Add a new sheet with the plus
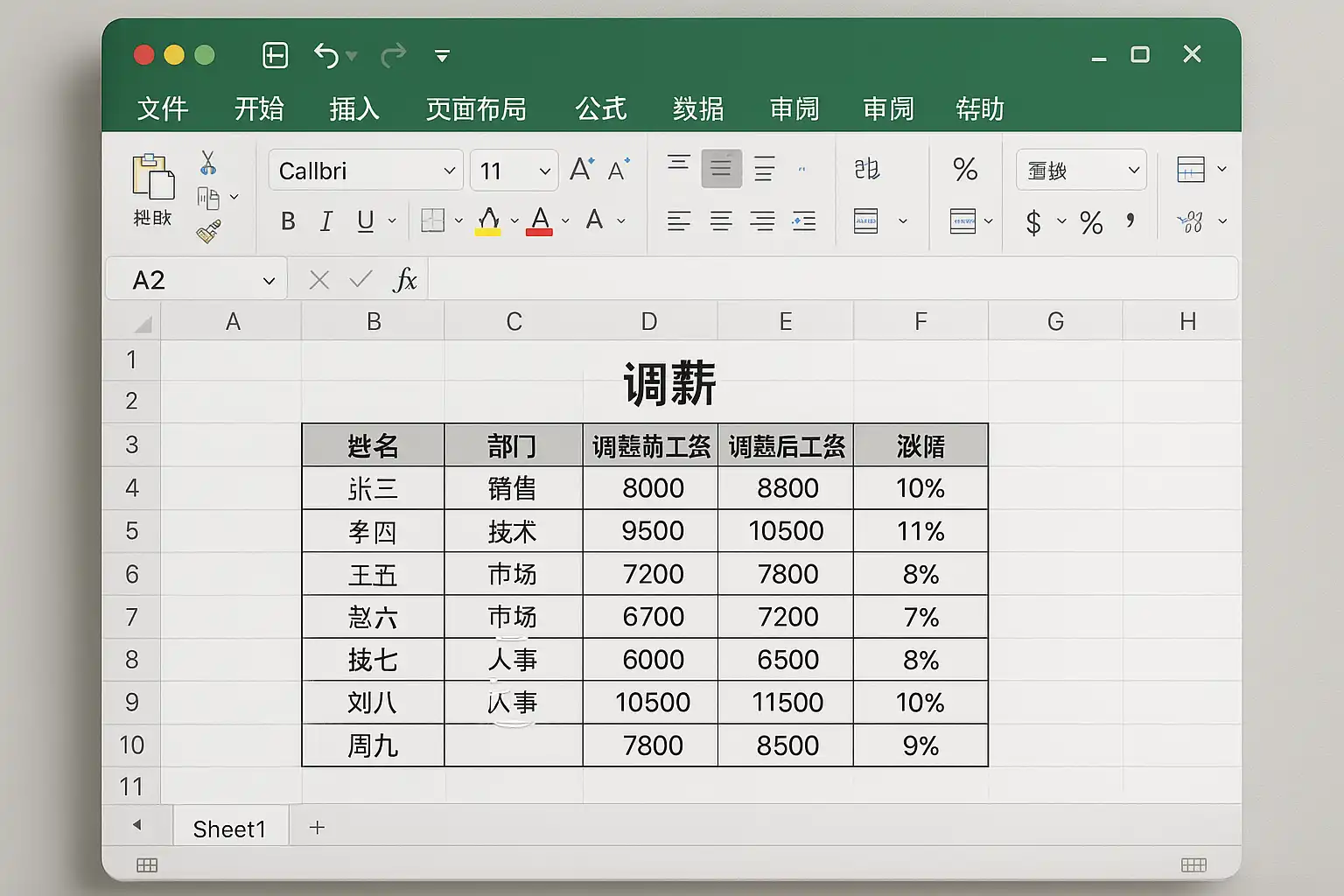 click(318, 827)
